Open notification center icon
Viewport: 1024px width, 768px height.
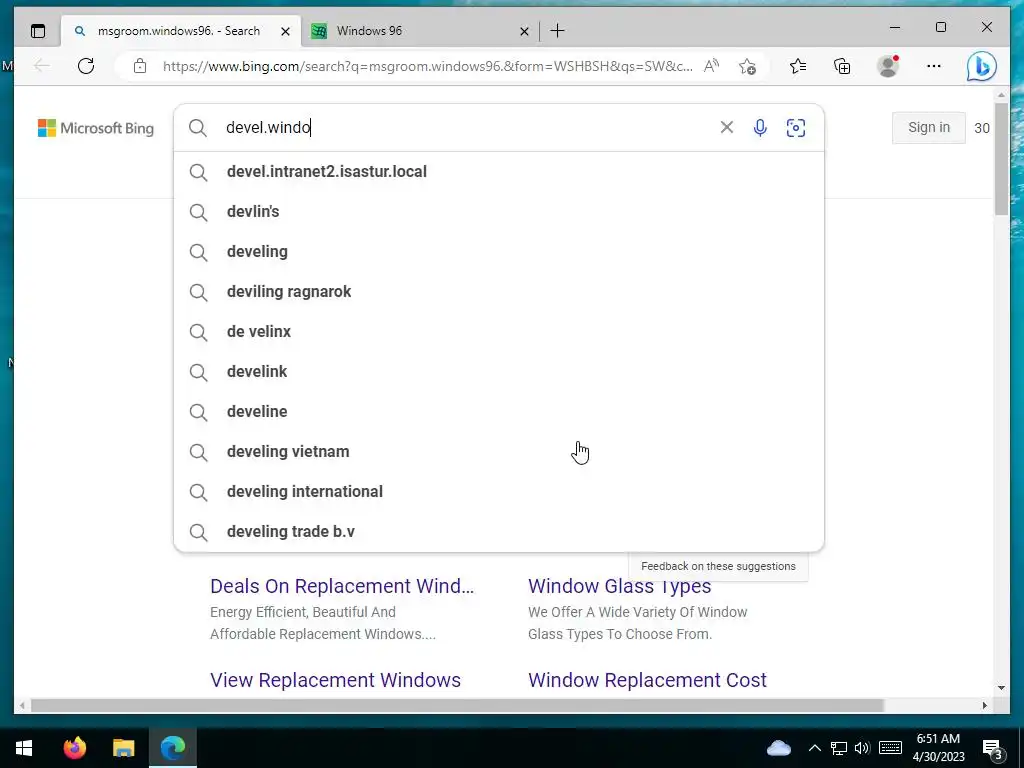pos(993,749)
